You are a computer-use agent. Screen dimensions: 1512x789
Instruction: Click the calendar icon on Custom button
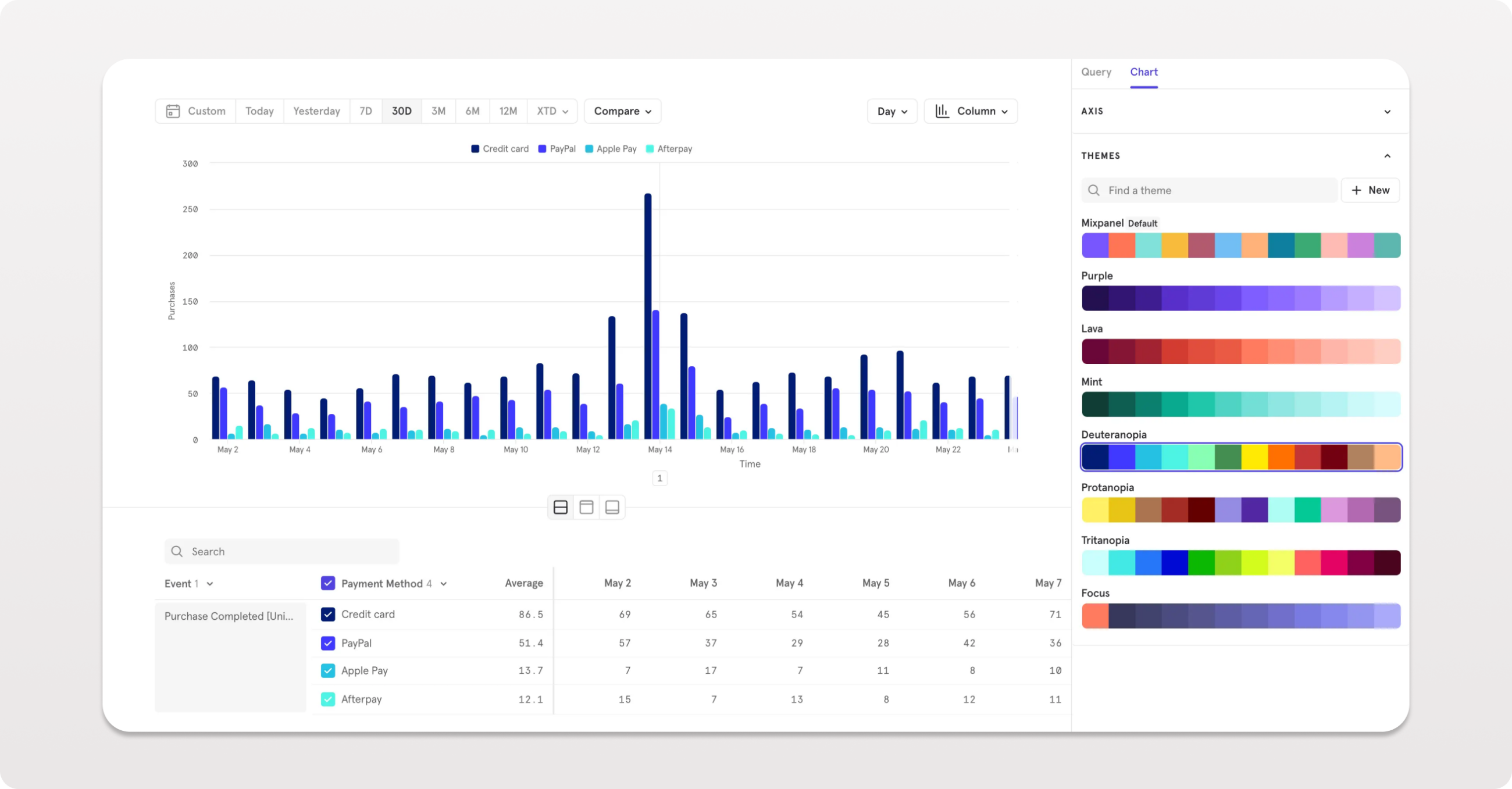tap(173, 111)
